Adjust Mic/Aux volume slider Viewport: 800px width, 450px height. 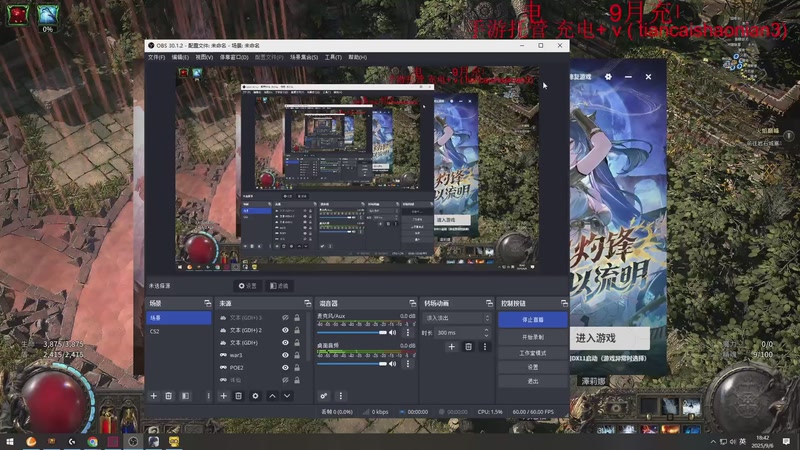(x=352, y=333)
